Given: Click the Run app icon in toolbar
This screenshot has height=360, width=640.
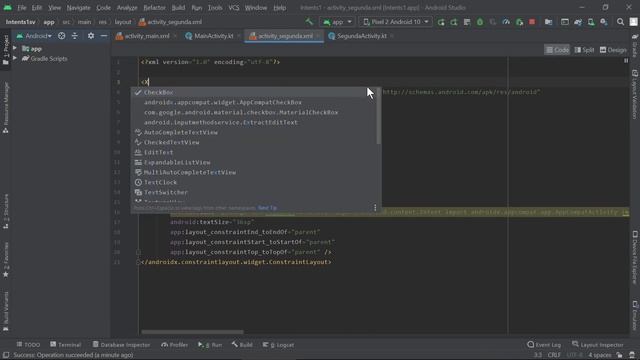Looking at the screenshot, I should (x=441, y=22).
